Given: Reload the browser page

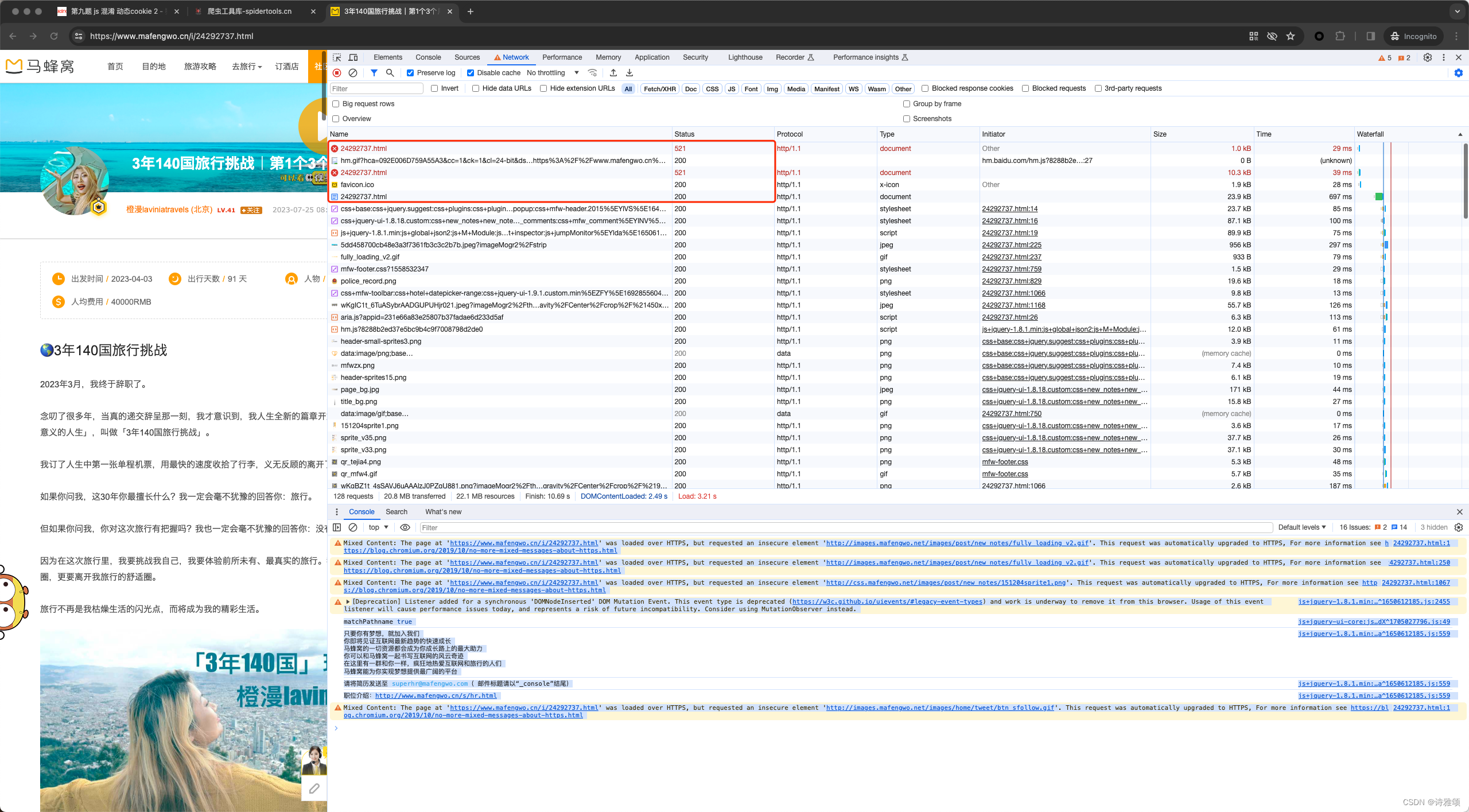Looking at the screenshot, I should pyautogui.click(x=54, y=36).
